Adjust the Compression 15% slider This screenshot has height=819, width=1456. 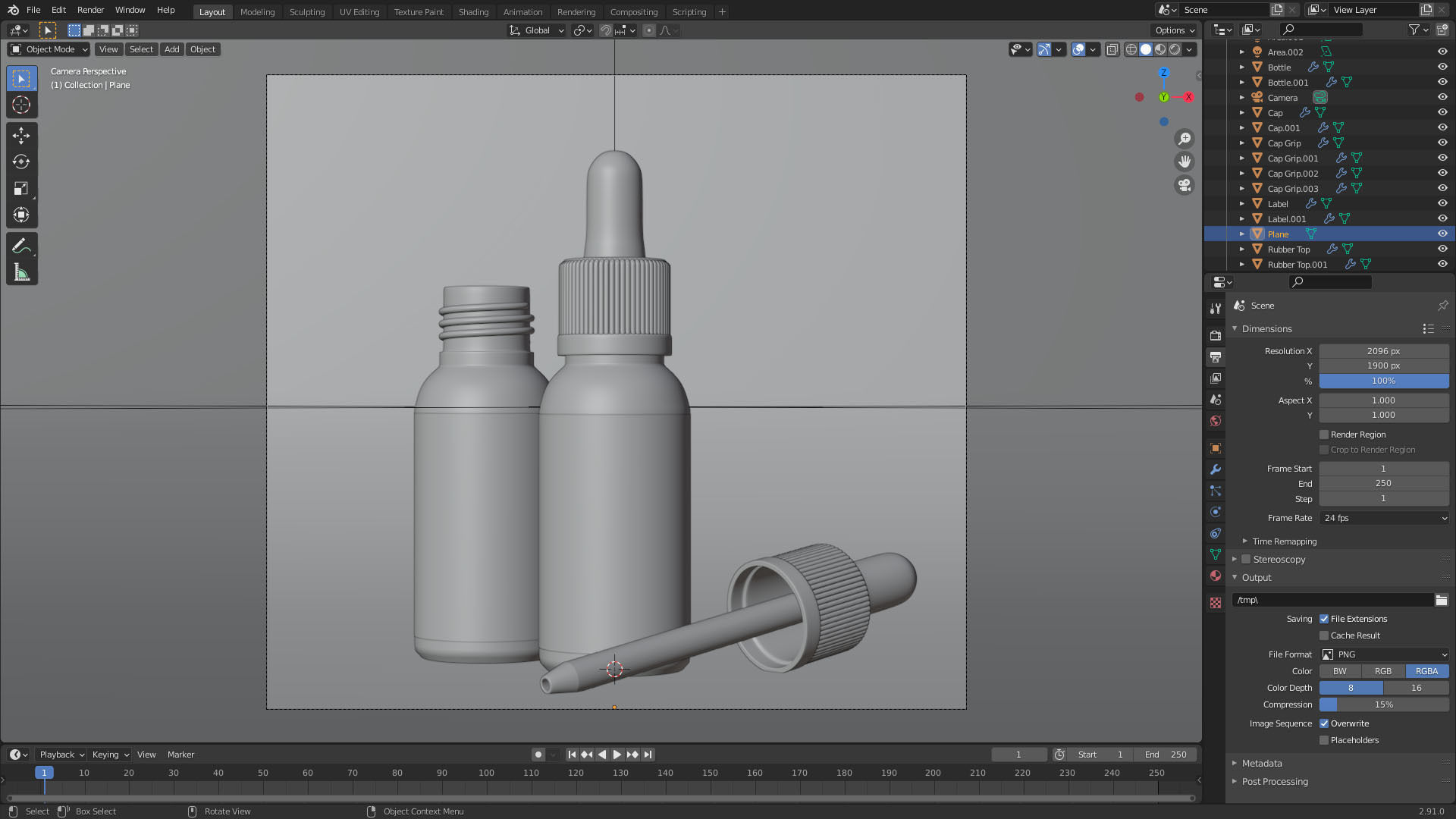tap(1384, 704)
